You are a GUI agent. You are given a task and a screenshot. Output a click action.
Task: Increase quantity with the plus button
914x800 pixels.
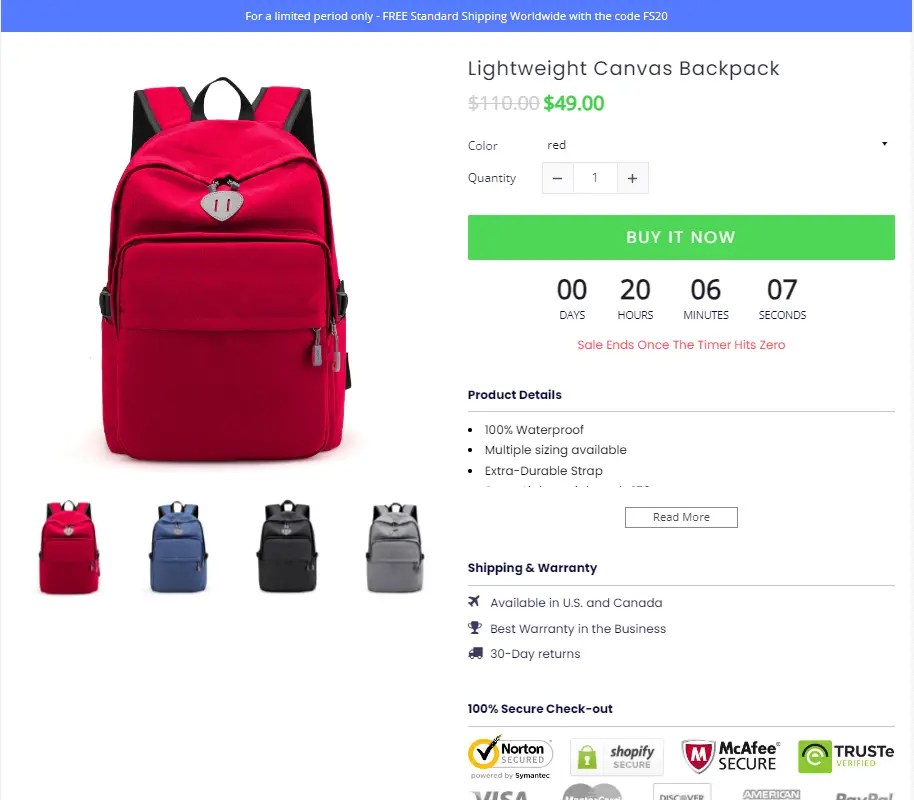[632, 178]
